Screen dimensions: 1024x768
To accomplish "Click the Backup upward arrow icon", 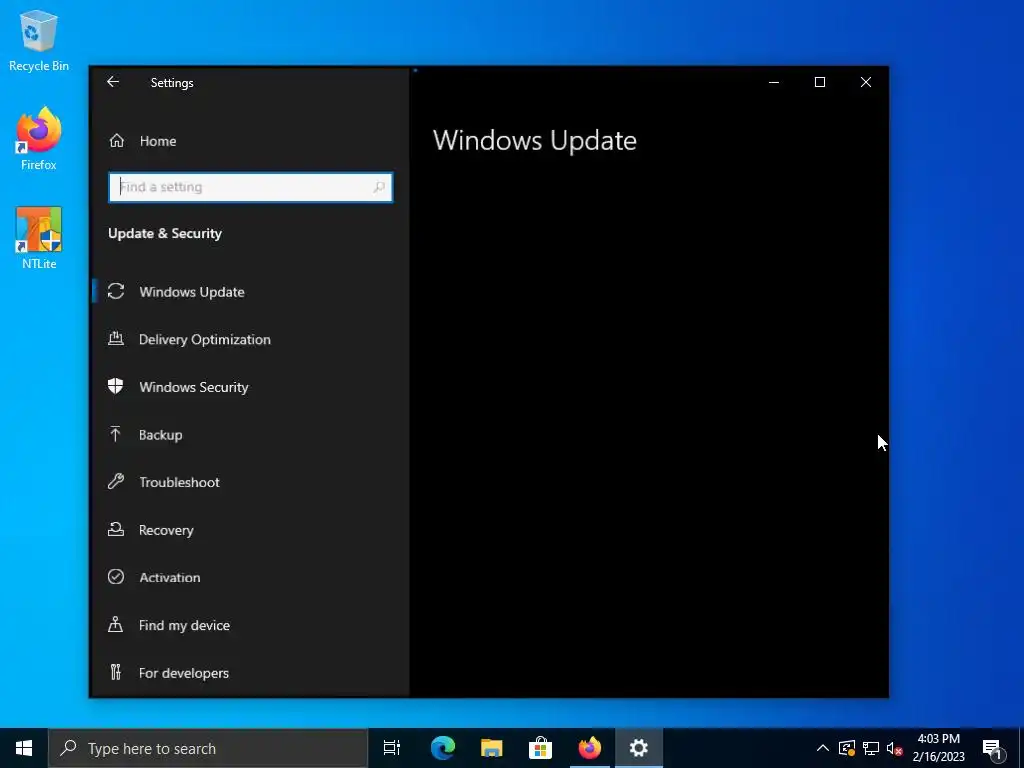I will click(116, 434).
